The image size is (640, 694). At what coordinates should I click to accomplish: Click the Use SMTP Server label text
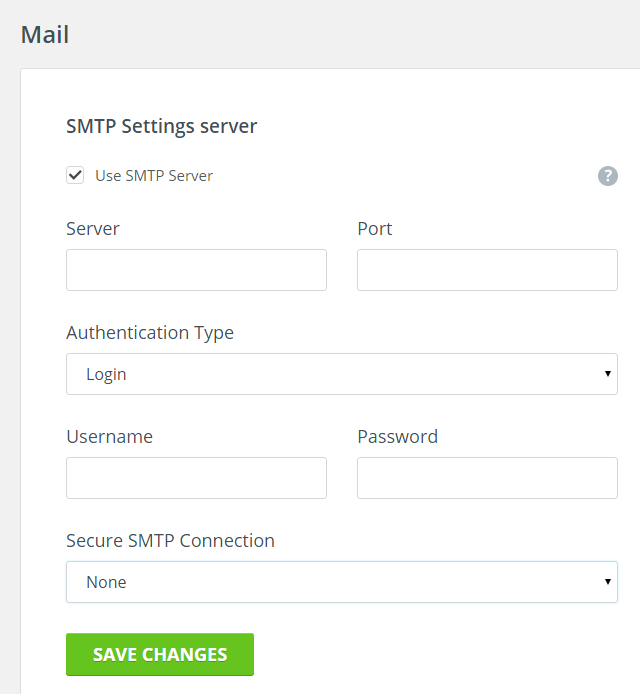pyautogui.click(x=154, y=176)
